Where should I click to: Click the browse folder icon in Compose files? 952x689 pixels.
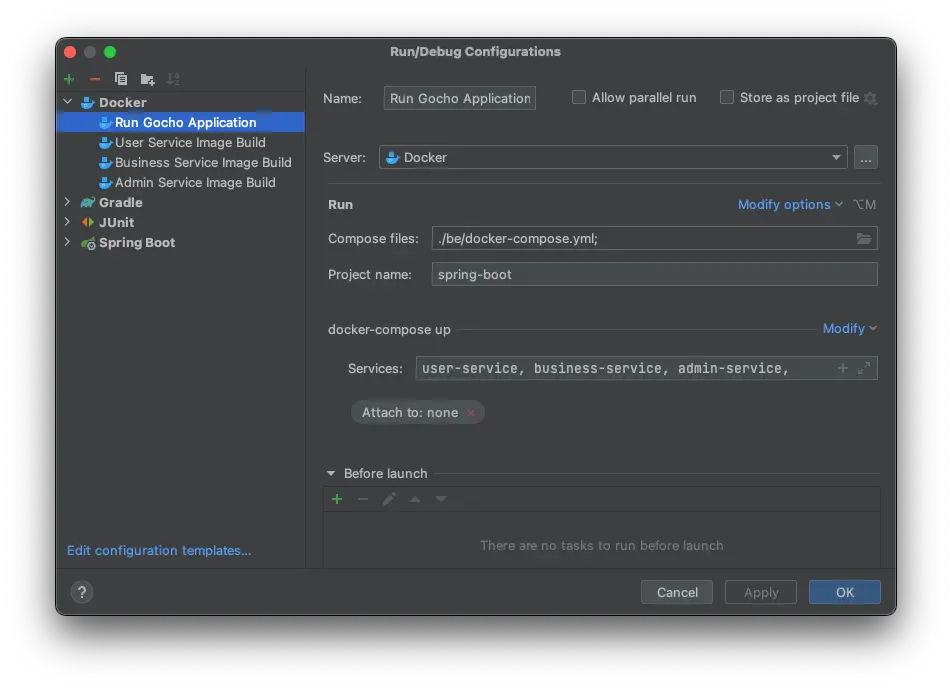(864, 238)
